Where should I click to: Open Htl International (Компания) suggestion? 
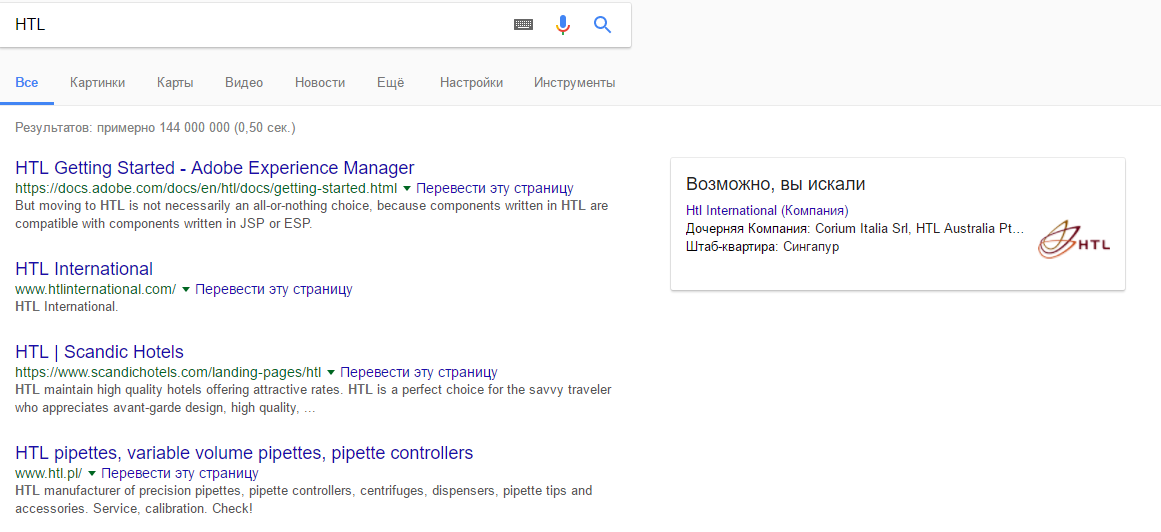(x=767, y=210)
